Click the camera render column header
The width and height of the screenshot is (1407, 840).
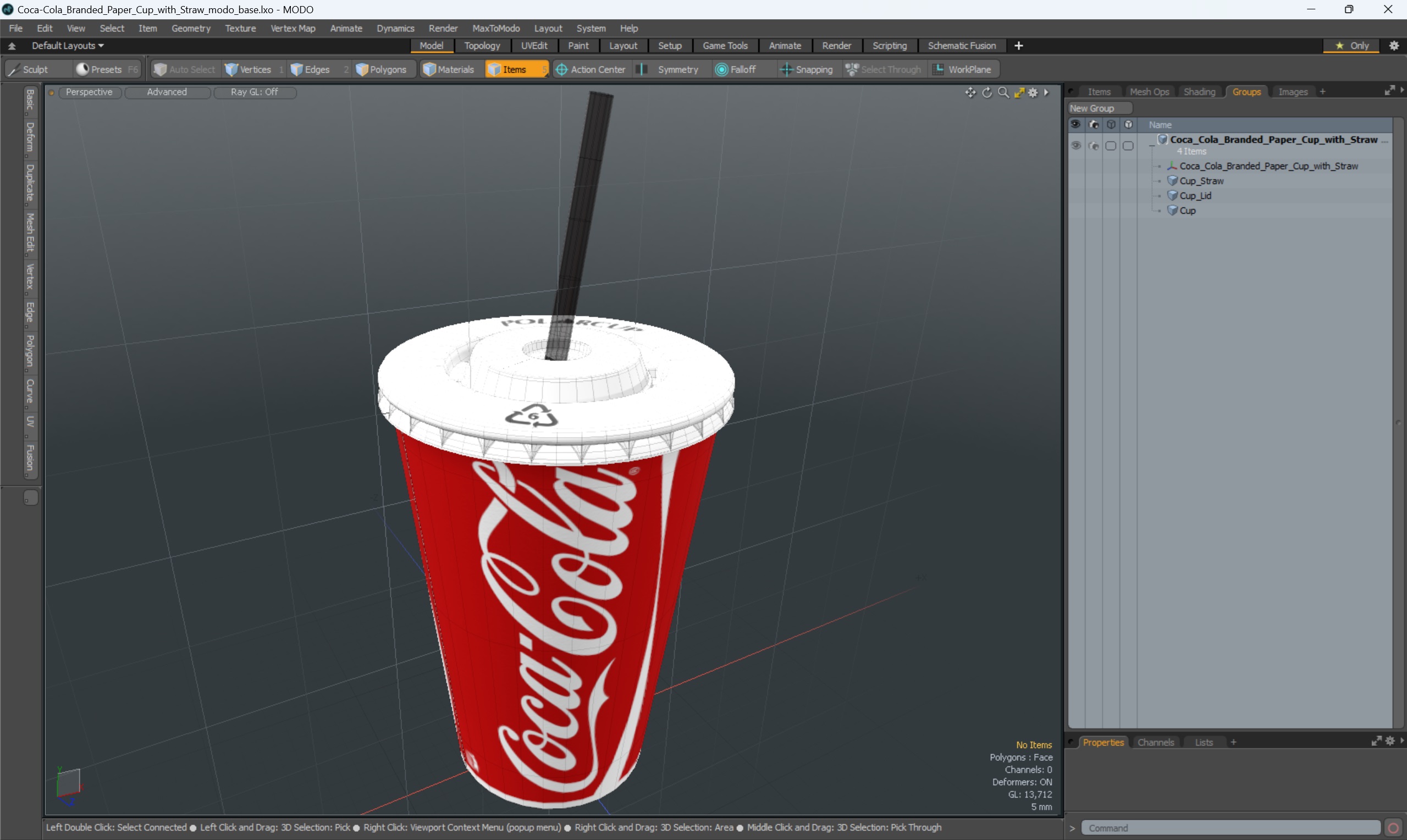coord(1094,124)
